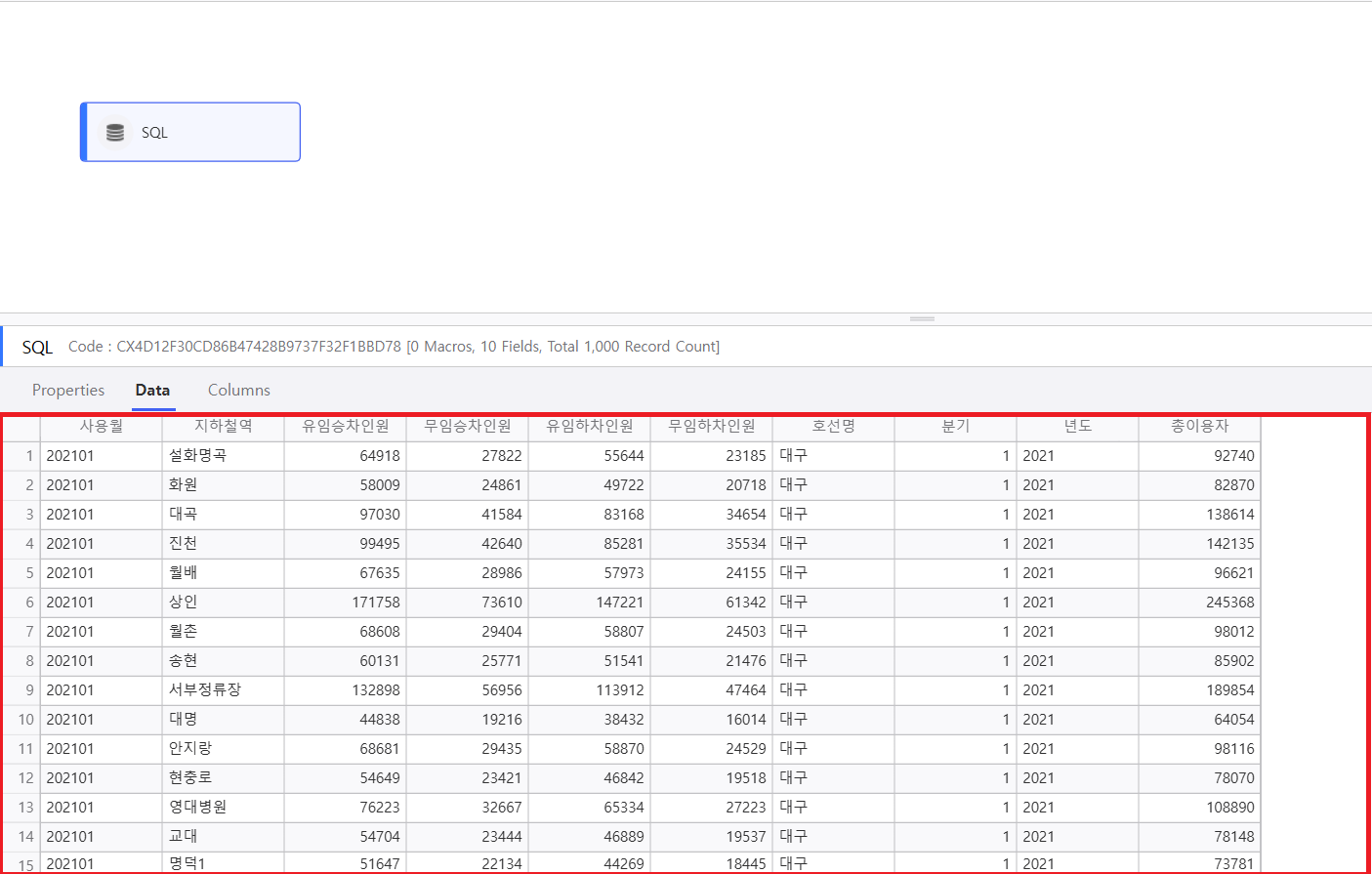The image size is (1372, 874).
Task: Click the 총이용자 column header
Action: coord(1200,426)
